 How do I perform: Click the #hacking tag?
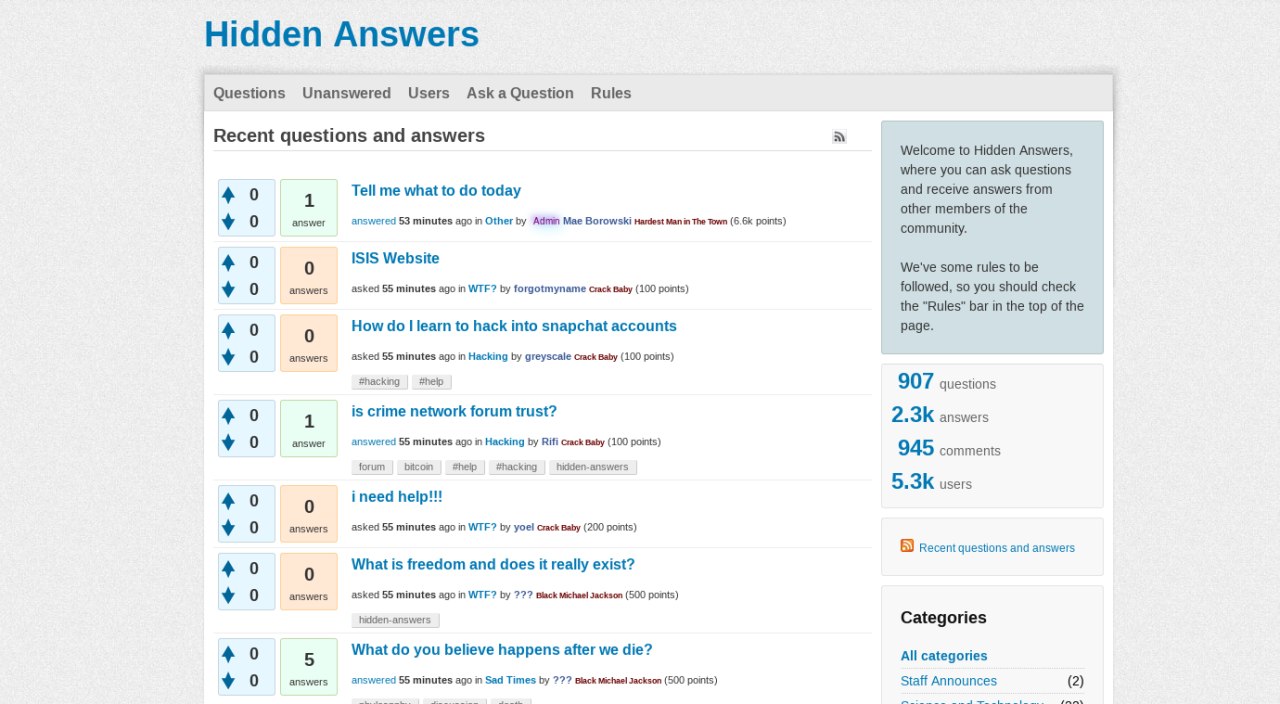point(379,381)
